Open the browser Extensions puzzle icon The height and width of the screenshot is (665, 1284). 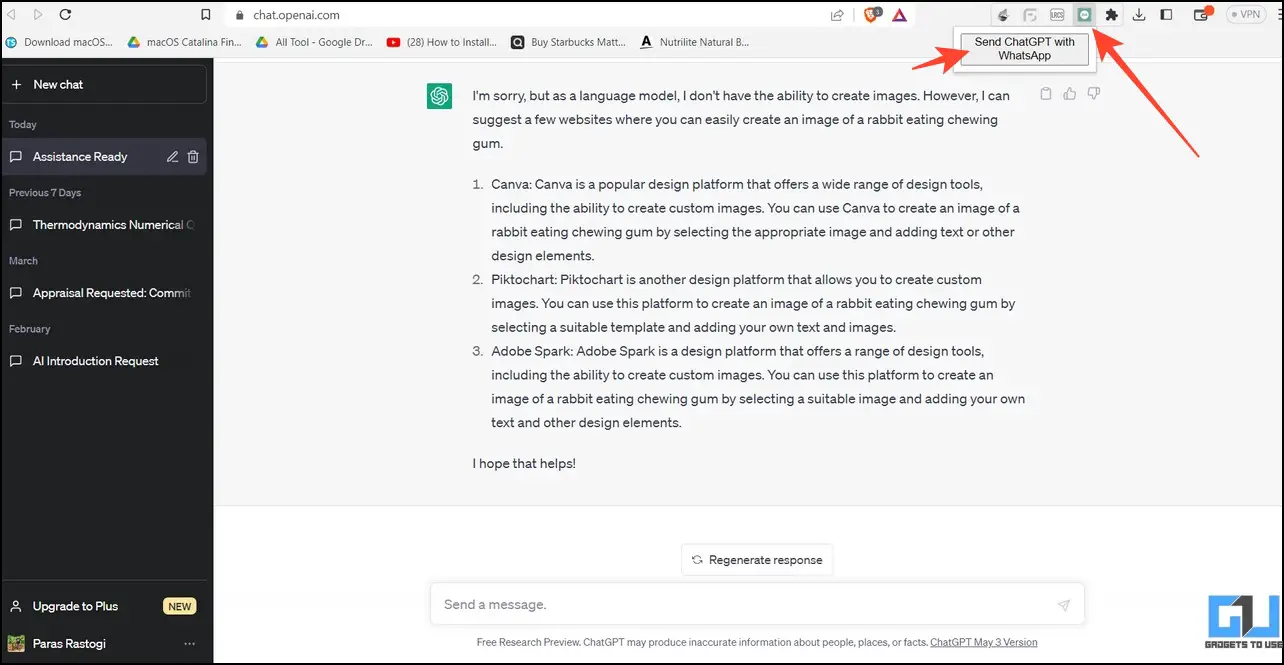click(1111, 15)
